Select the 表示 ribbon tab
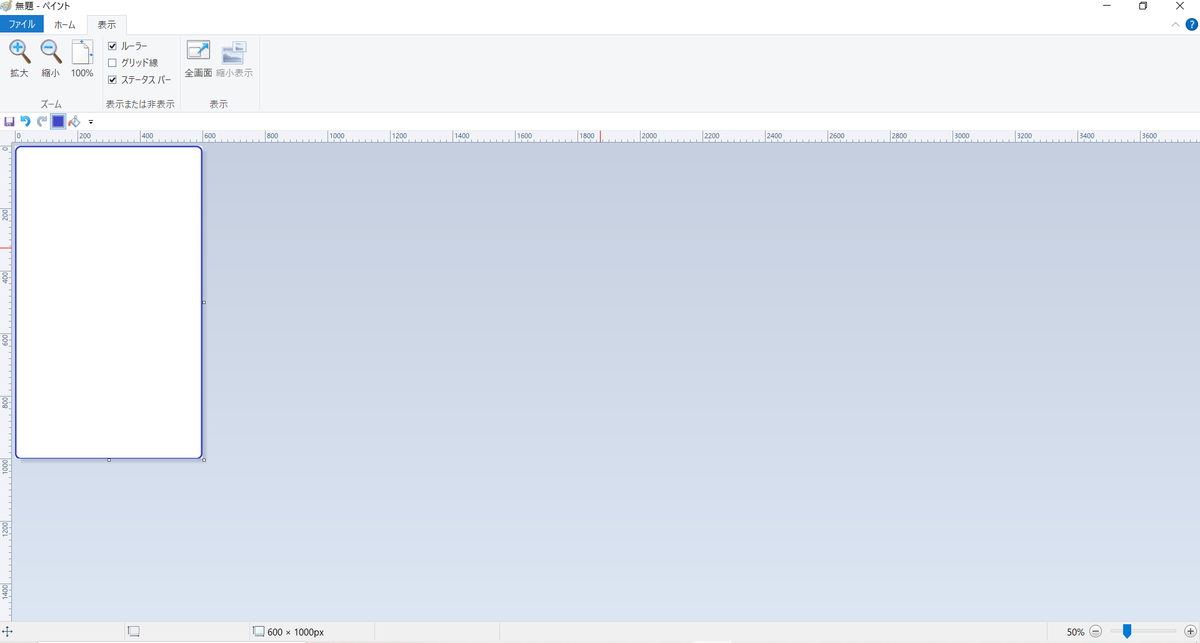This screenshot has height=643, width=1200. pyautogui.click(x=107, y=24)
